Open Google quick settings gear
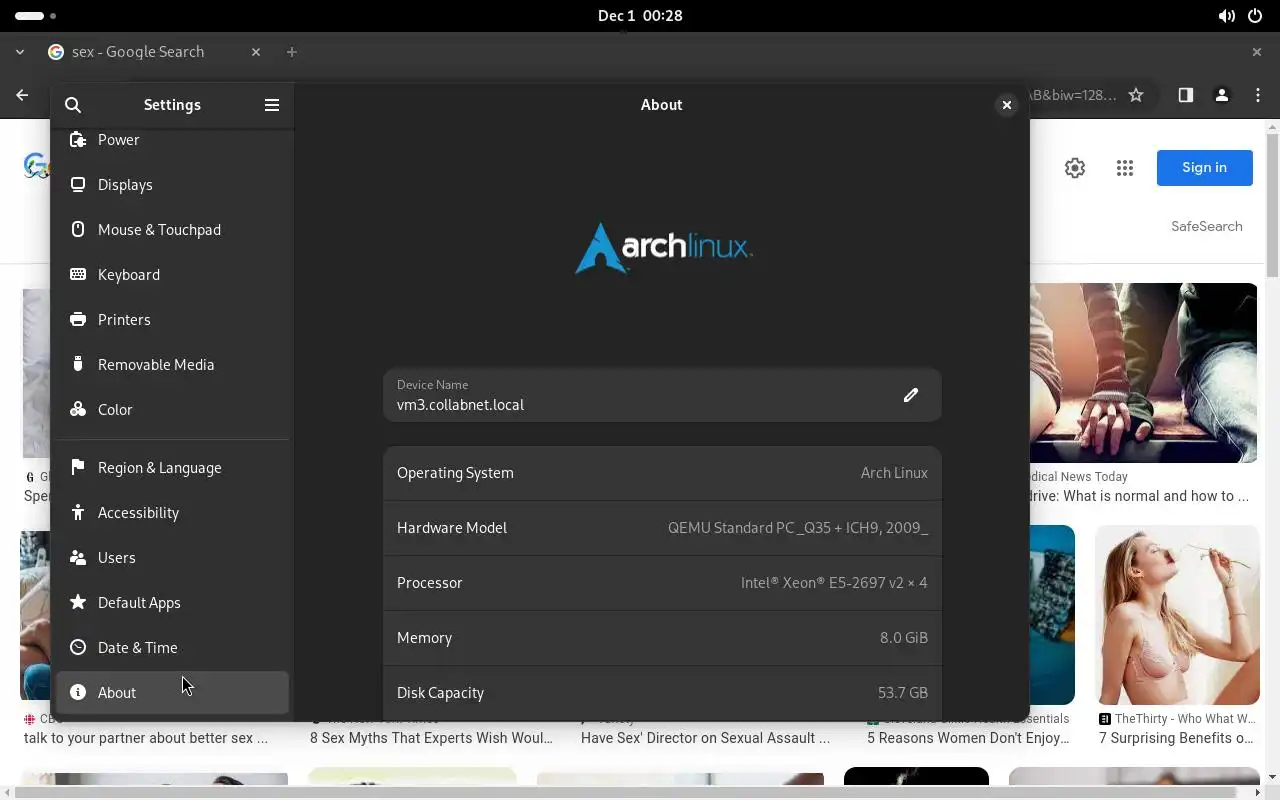Image resolution: width=1280 pixels, height=800 pixels. pos(1075,168)
